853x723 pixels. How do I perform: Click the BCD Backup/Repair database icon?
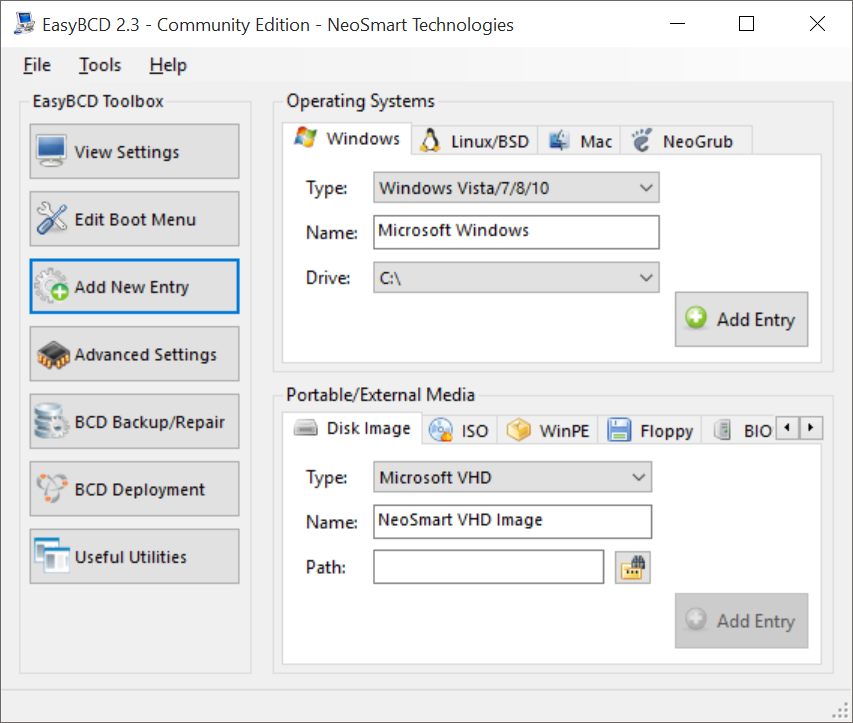(51, 421)
